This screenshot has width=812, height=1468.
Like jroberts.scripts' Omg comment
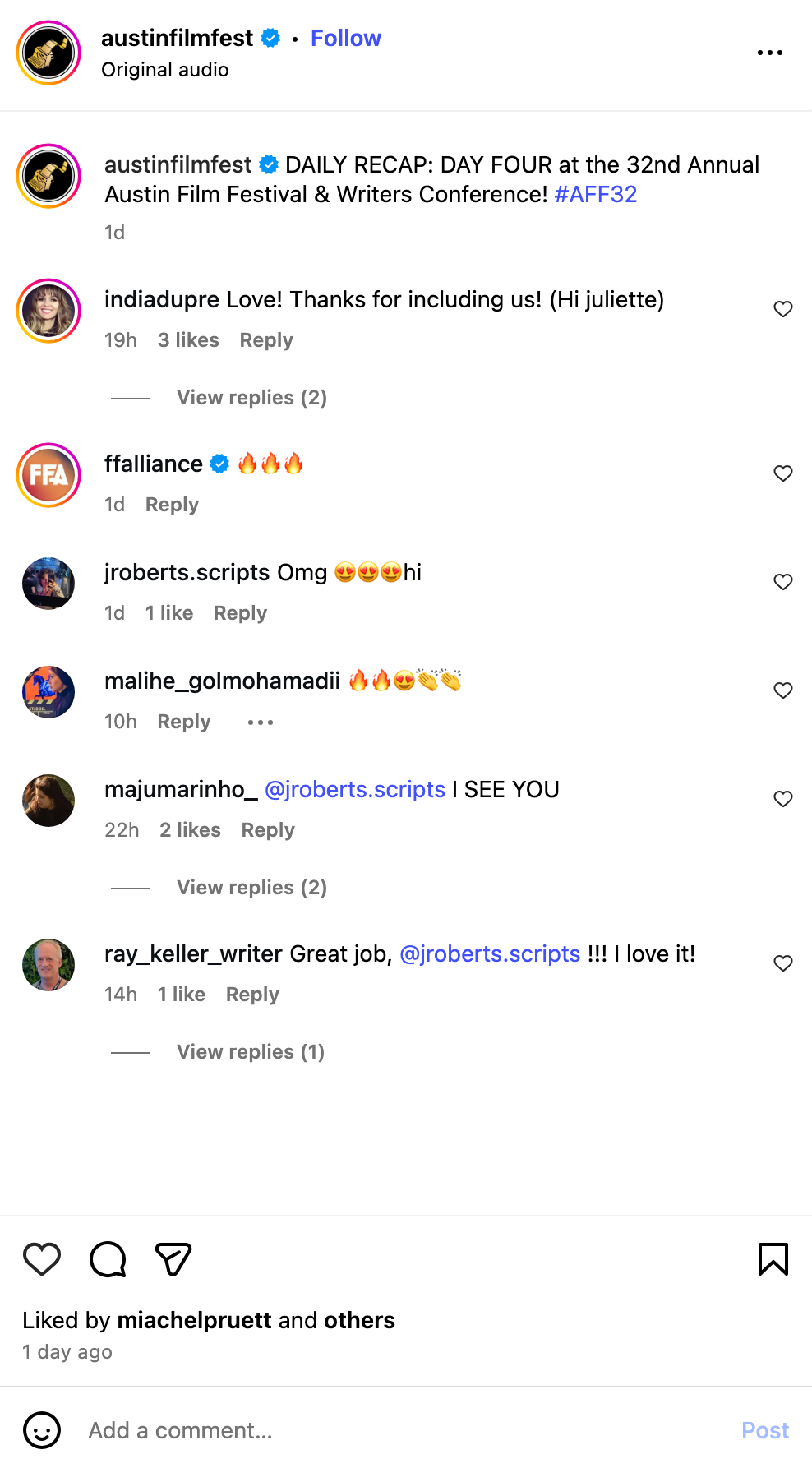click(x=783, y=582)
